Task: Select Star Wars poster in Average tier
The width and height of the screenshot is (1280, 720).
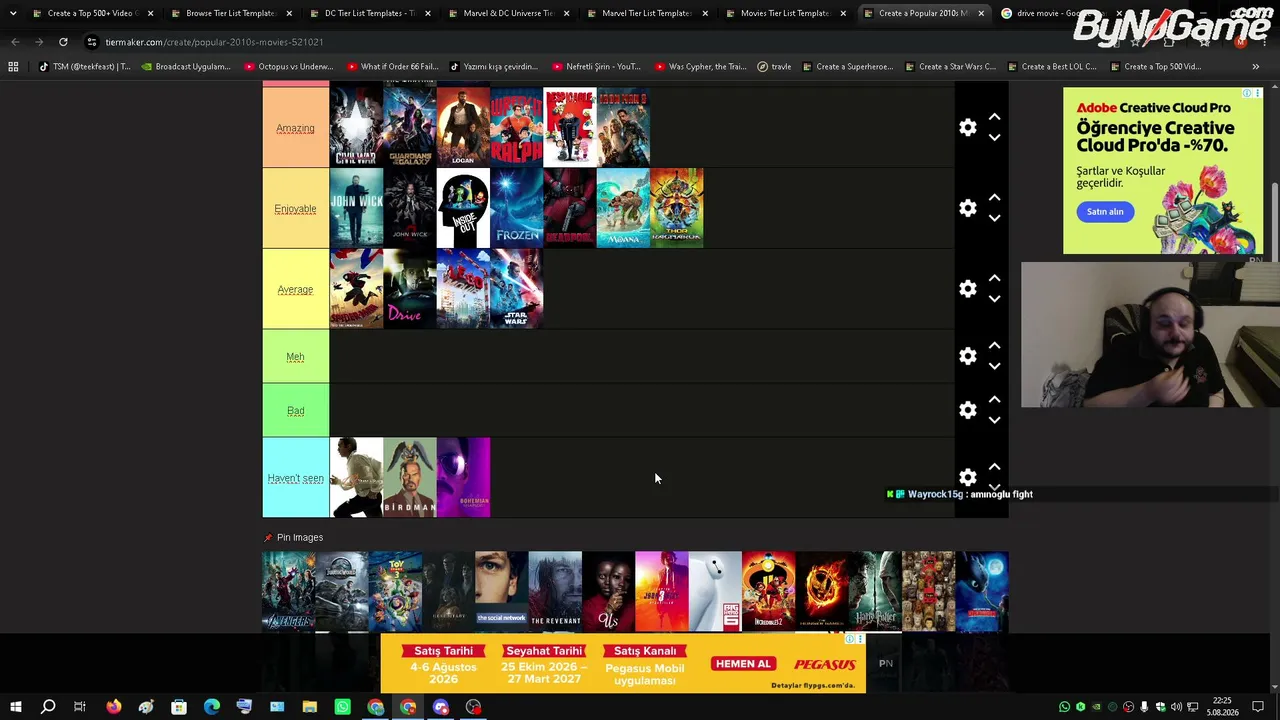Action: [516, 289]
